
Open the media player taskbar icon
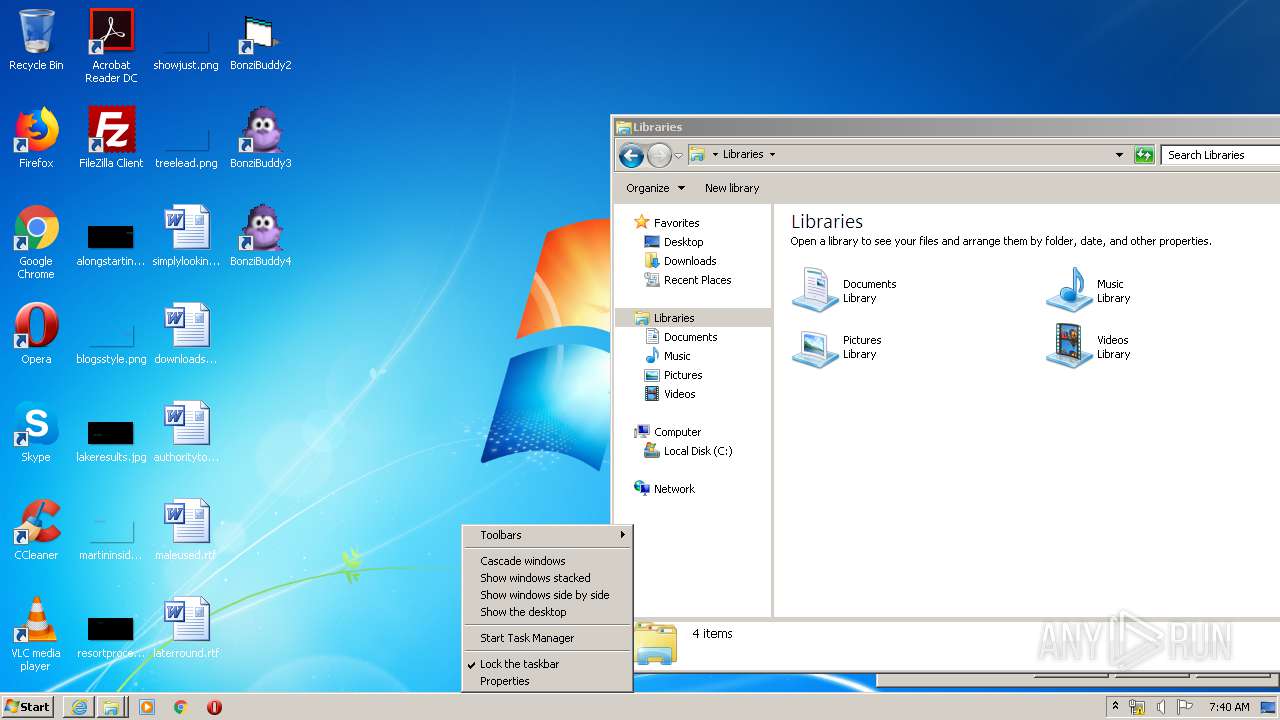[147, 707]
